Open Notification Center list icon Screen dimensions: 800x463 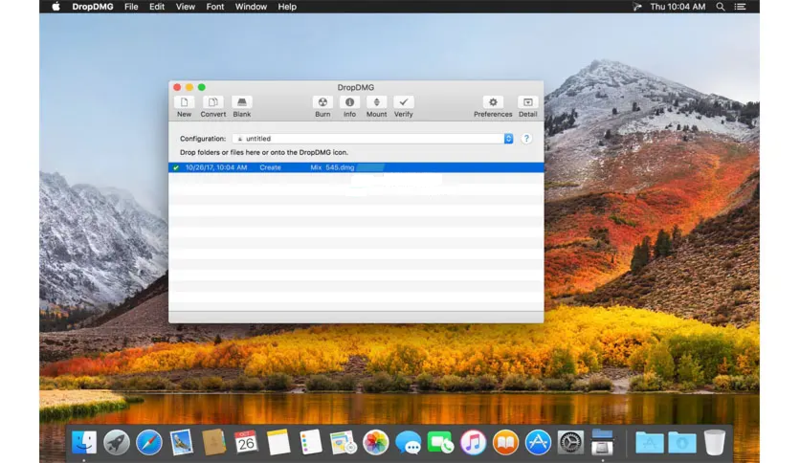pos(740,7)
